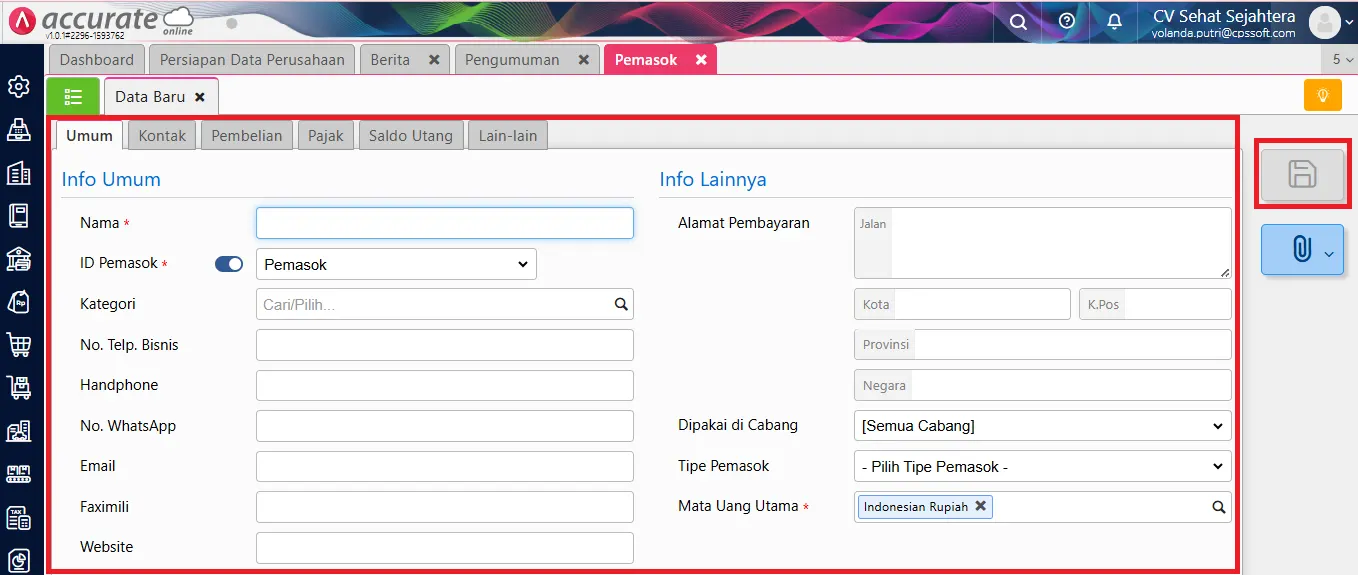Click the Nama input field
This screenshot has height=575, width=1358.
click(444, 223)
